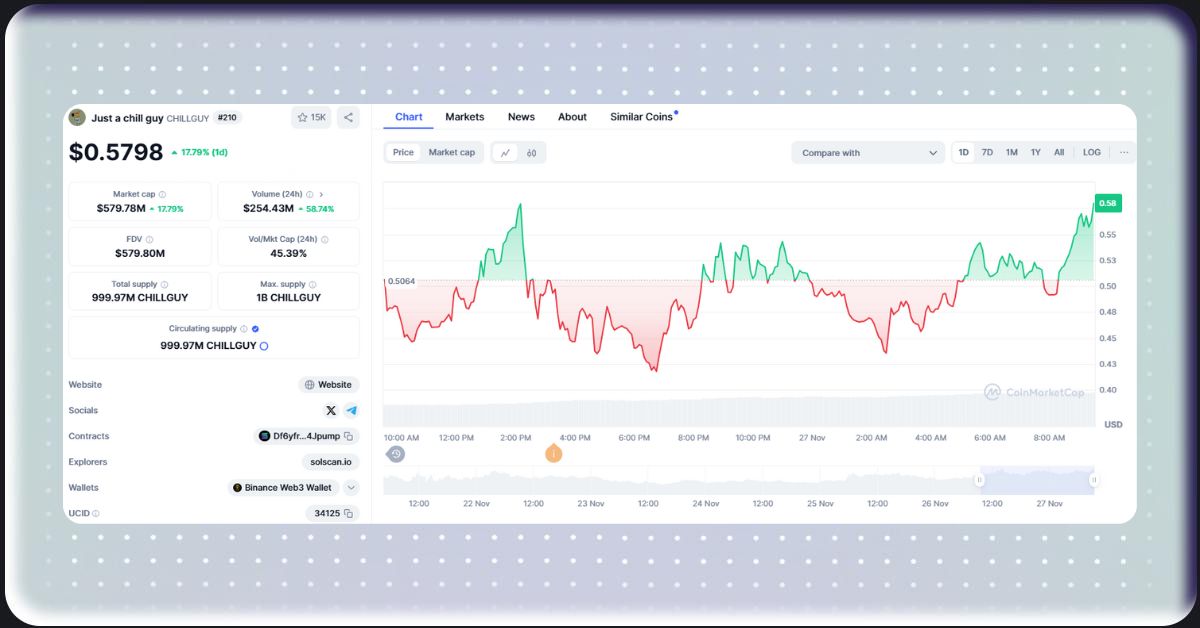This screenshot has height=628, width=1200.
Task: Open the Telegram social icon
Action: [352, 410]
